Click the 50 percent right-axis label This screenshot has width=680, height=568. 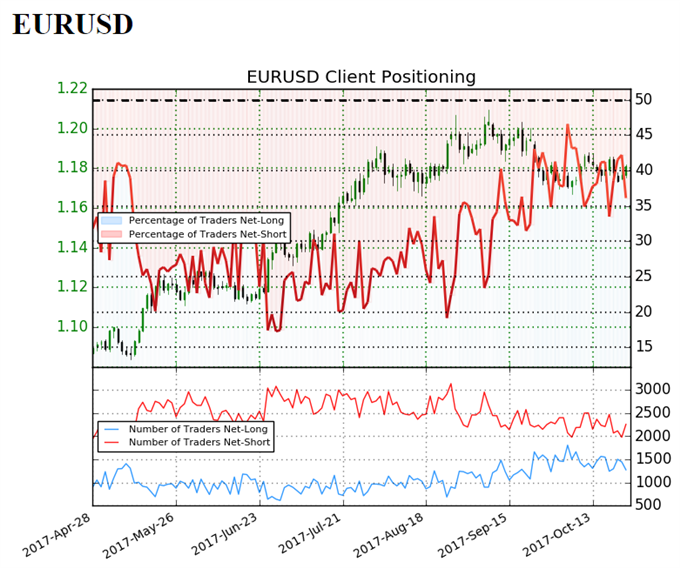[x=644, y=99]
